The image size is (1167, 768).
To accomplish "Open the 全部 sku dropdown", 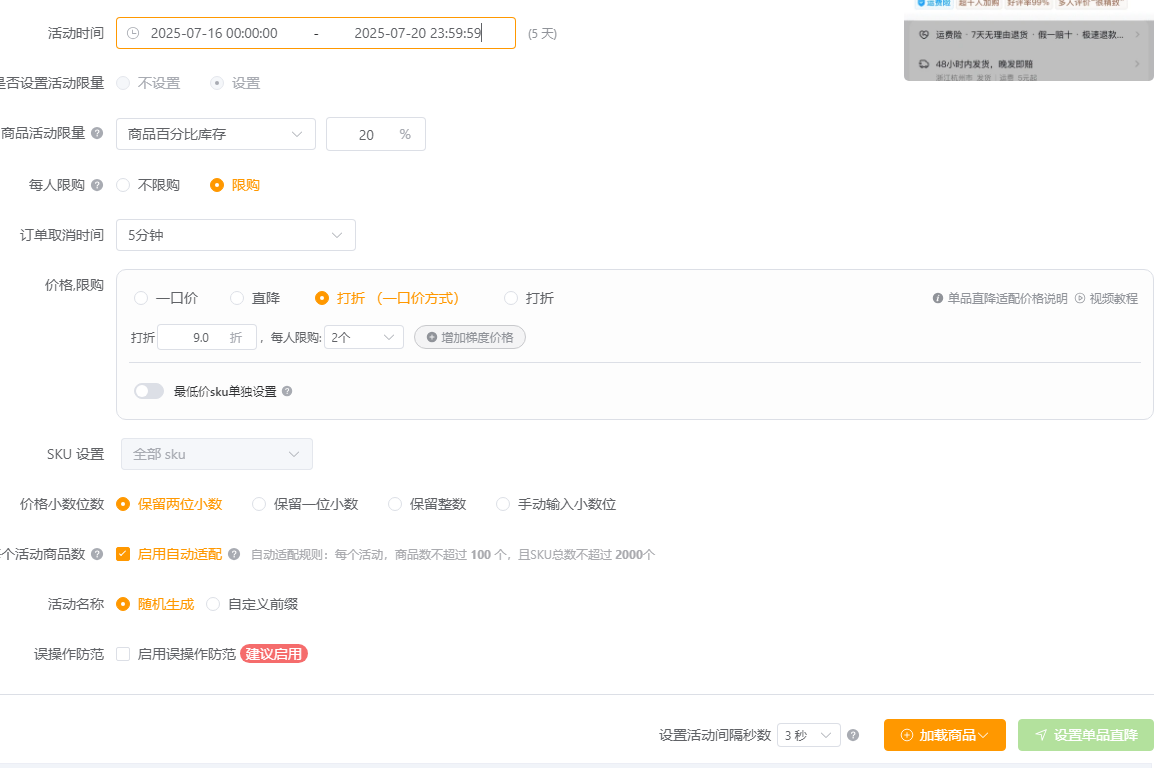I will click(x=216, y=453).
